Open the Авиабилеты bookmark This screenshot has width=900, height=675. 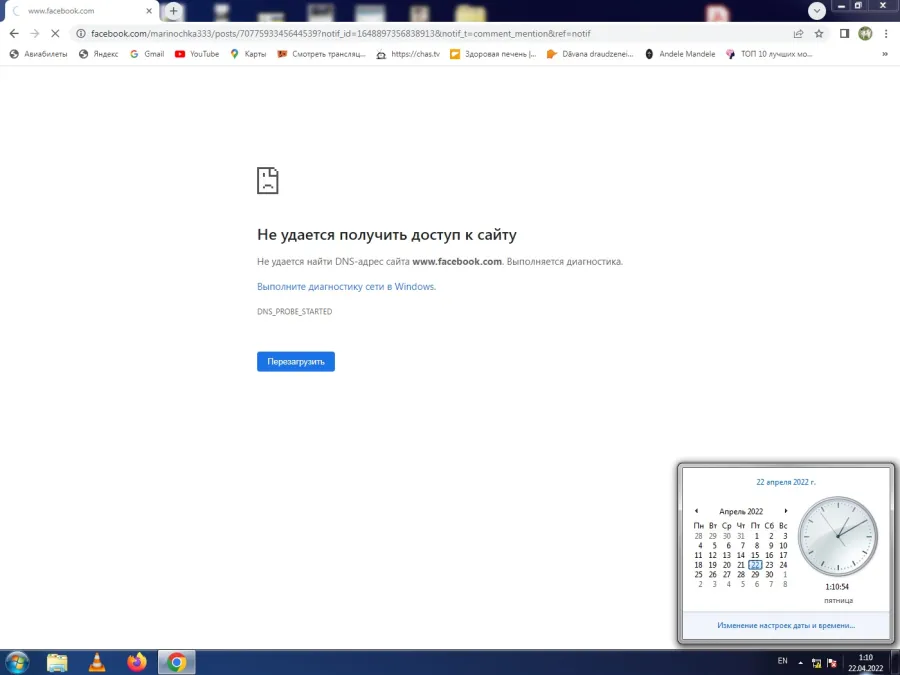(x=38, y=54)
